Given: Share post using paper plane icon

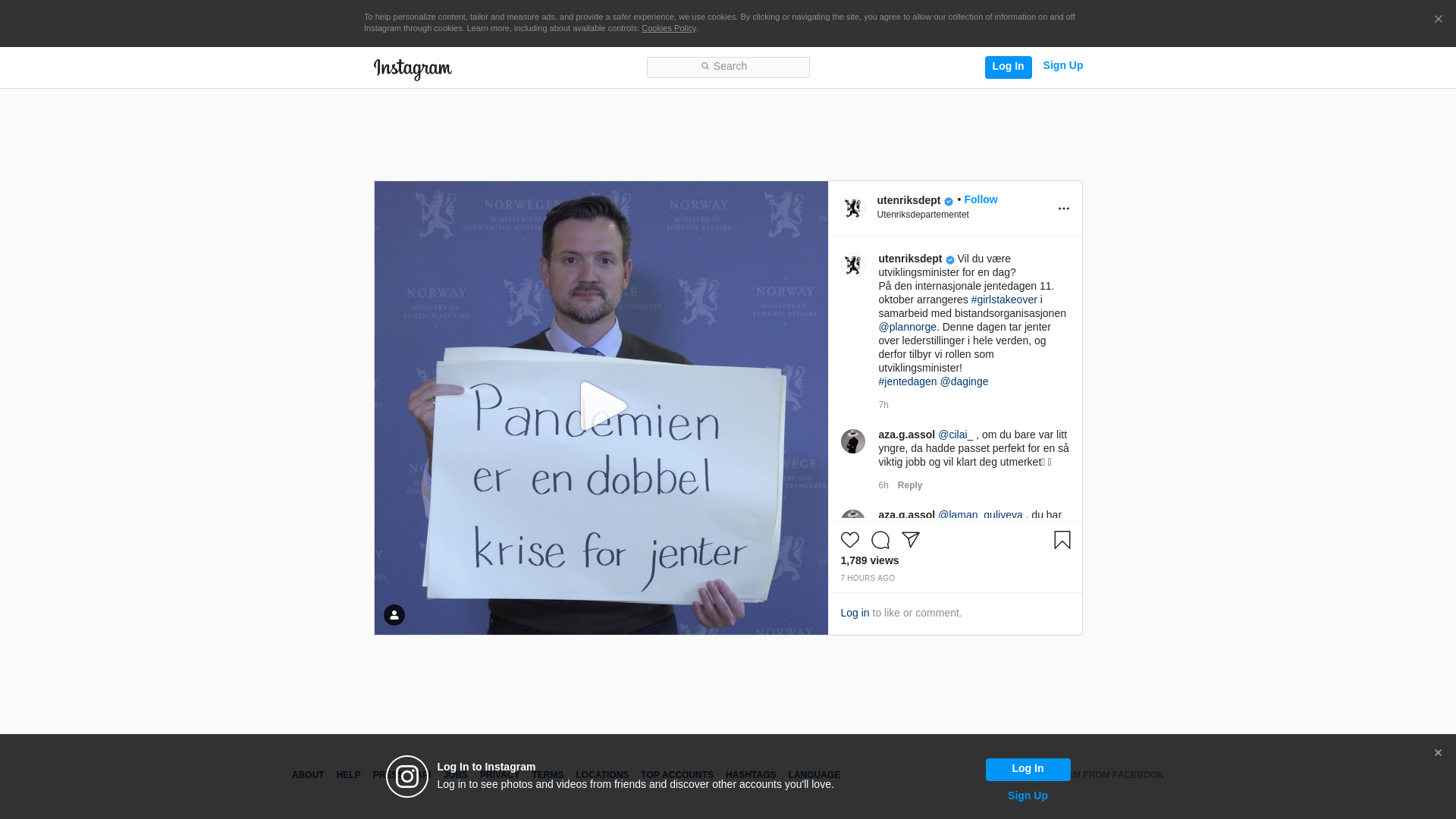Looking at the screenshot, I should point(910,540).
